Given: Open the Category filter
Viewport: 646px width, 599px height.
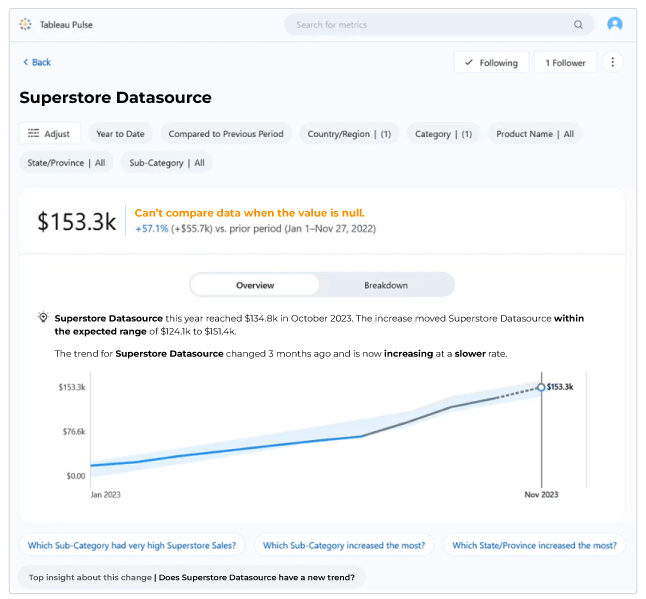Looking at the screenshot, I should 443,134.
